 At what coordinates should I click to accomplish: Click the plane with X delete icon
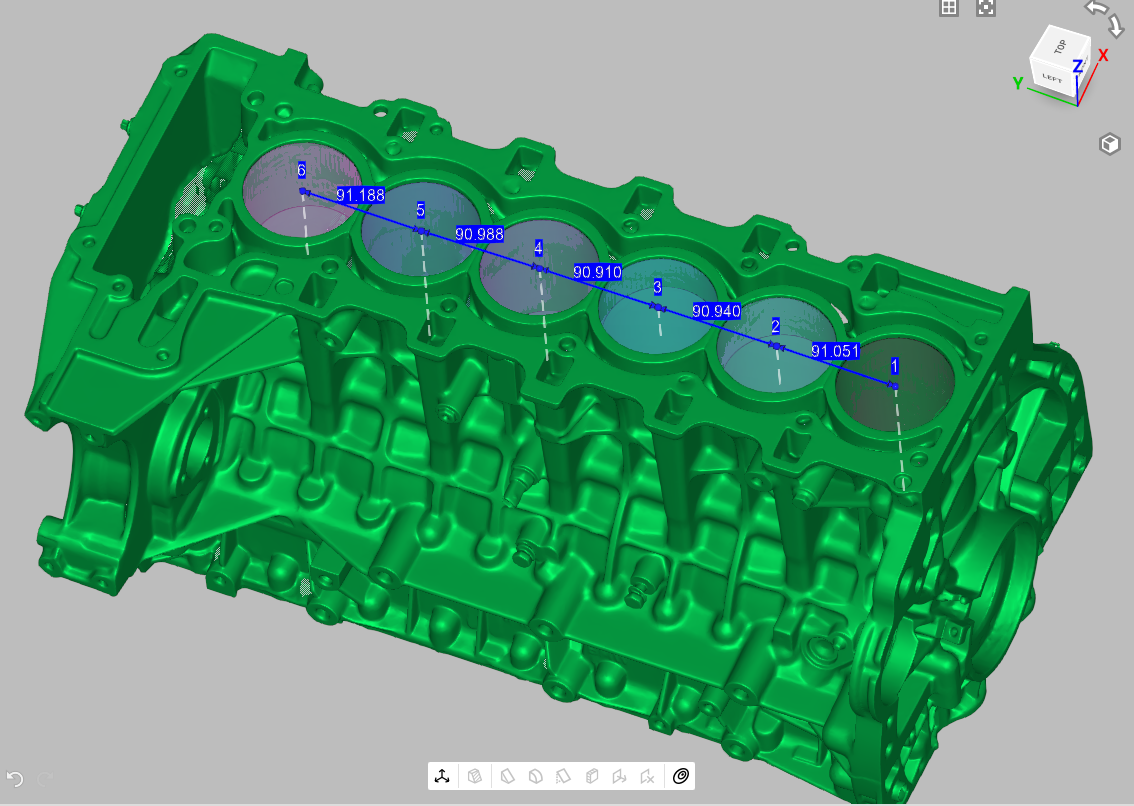coord(648,776)
